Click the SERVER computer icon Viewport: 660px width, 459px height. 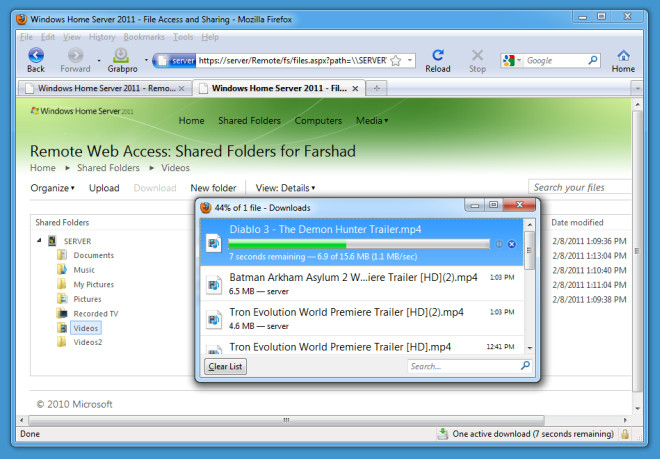click(52, 241)
